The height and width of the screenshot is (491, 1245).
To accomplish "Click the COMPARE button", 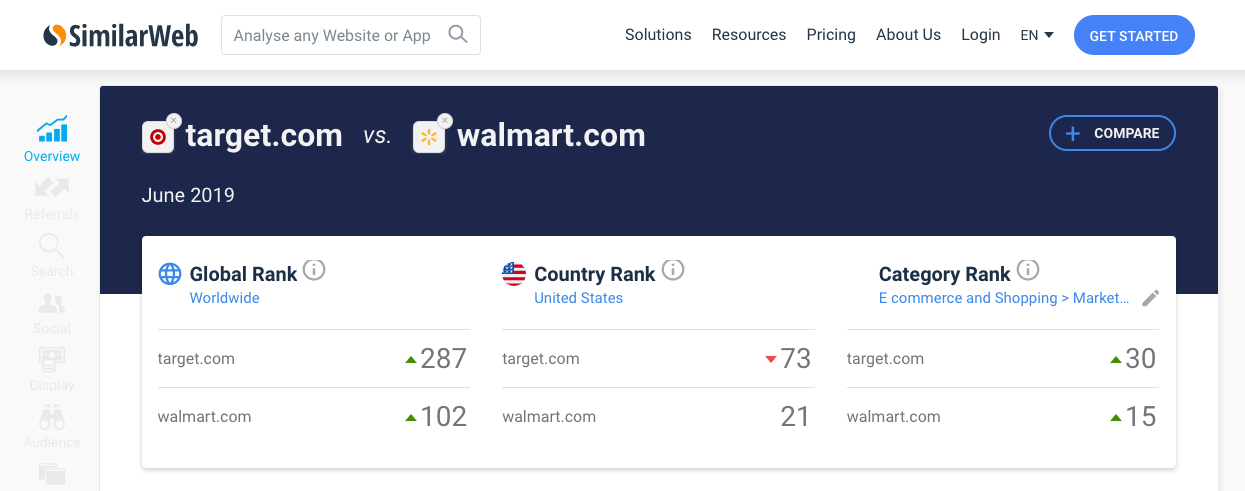I will click(x=1112, y=133).
